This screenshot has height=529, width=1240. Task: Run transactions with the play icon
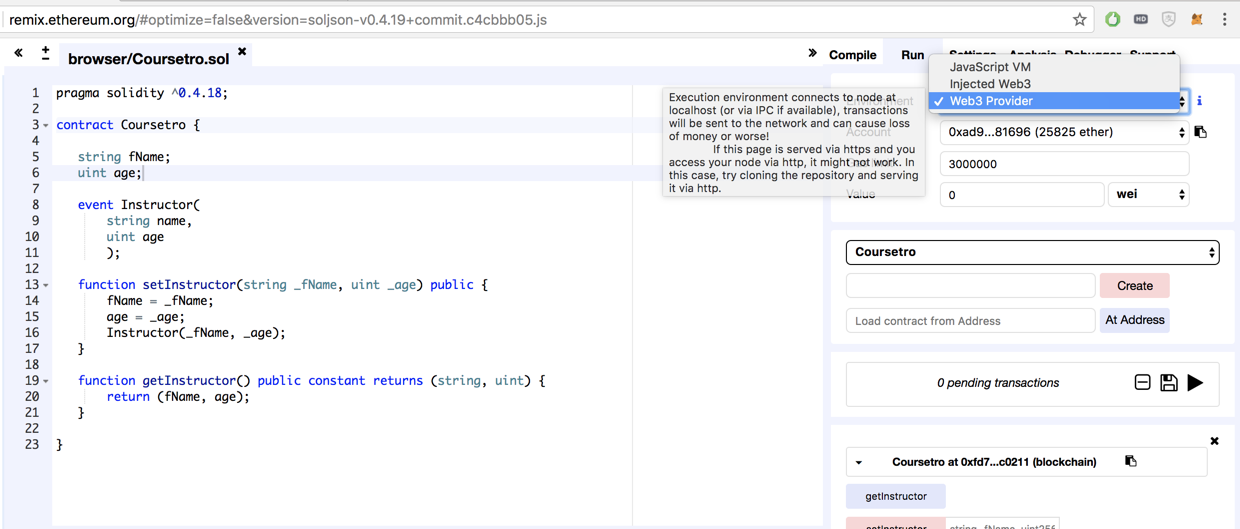[x=1195, y=383]
